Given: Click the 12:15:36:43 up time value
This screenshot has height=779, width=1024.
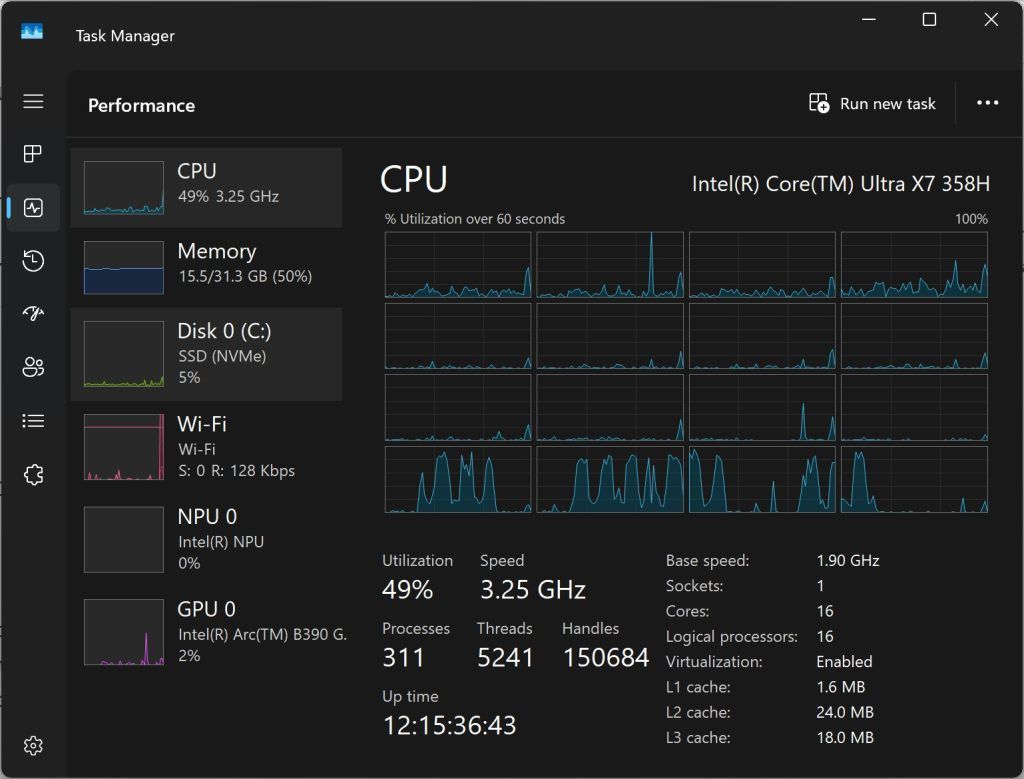Looking at the screenshot, I should [449, 725].
